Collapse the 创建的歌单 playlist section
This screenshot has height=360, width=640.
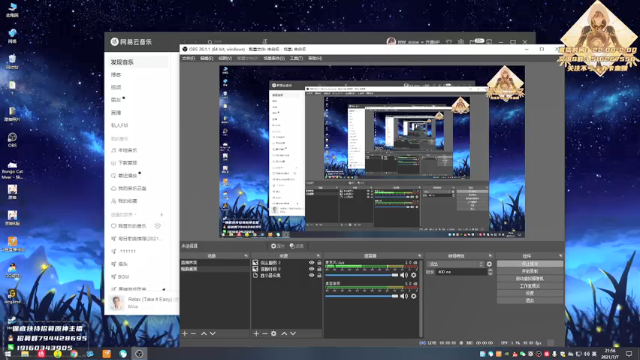(x=123, y=214)
